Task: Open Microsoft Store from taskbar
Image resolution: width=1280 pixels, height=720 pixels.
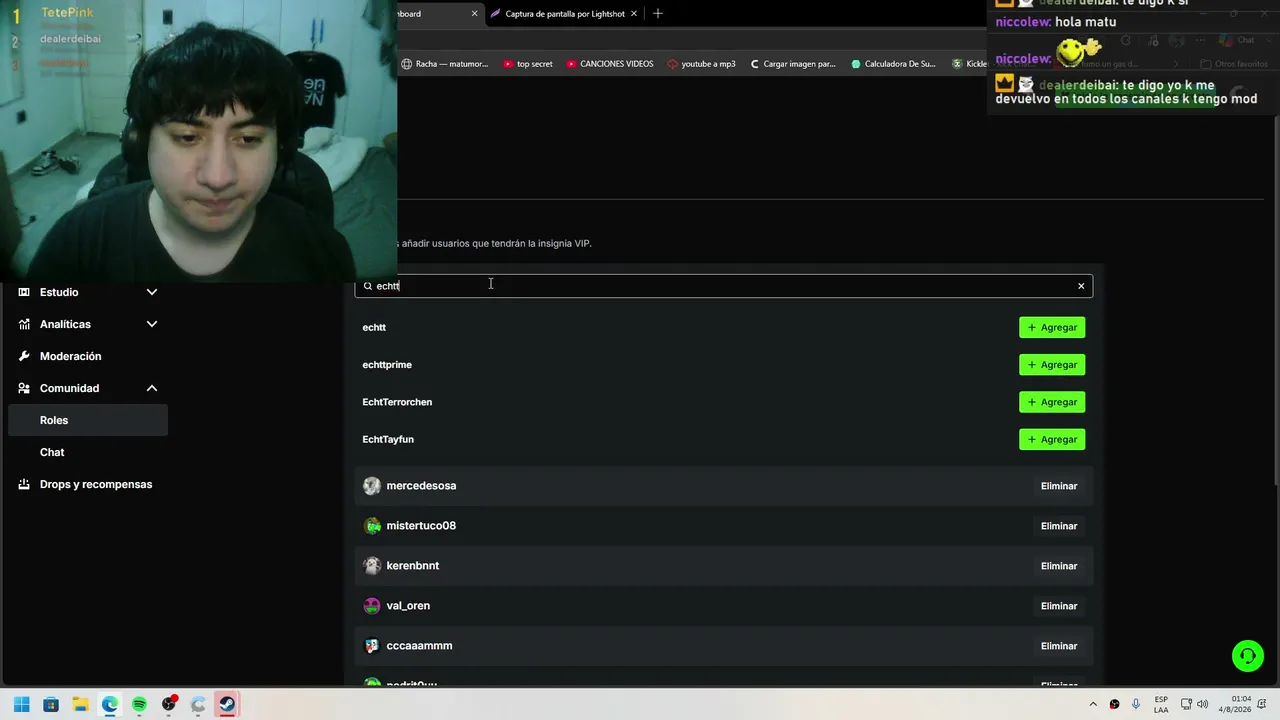Action: (x=51, y=704)
